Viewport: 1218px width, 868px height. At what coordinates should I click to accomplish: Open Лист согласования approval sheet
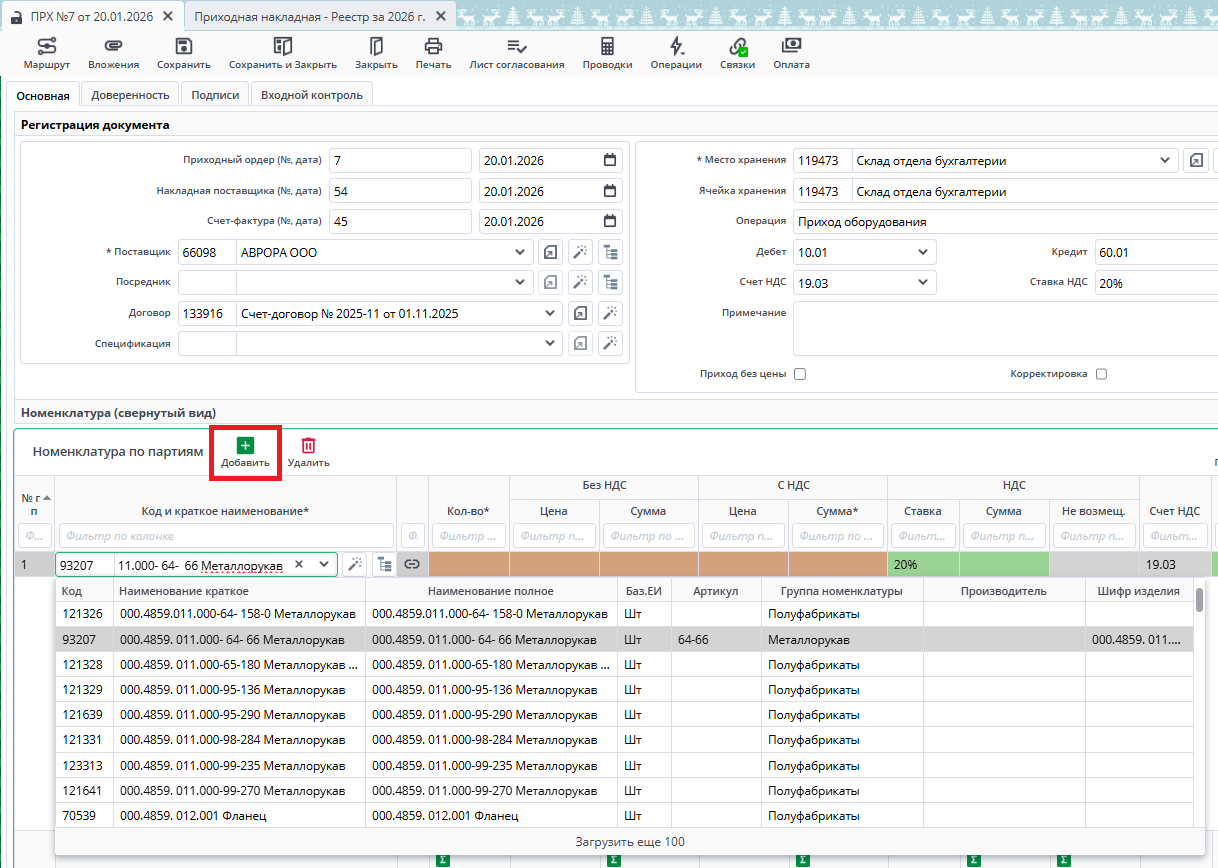click(x=516, y=53)
